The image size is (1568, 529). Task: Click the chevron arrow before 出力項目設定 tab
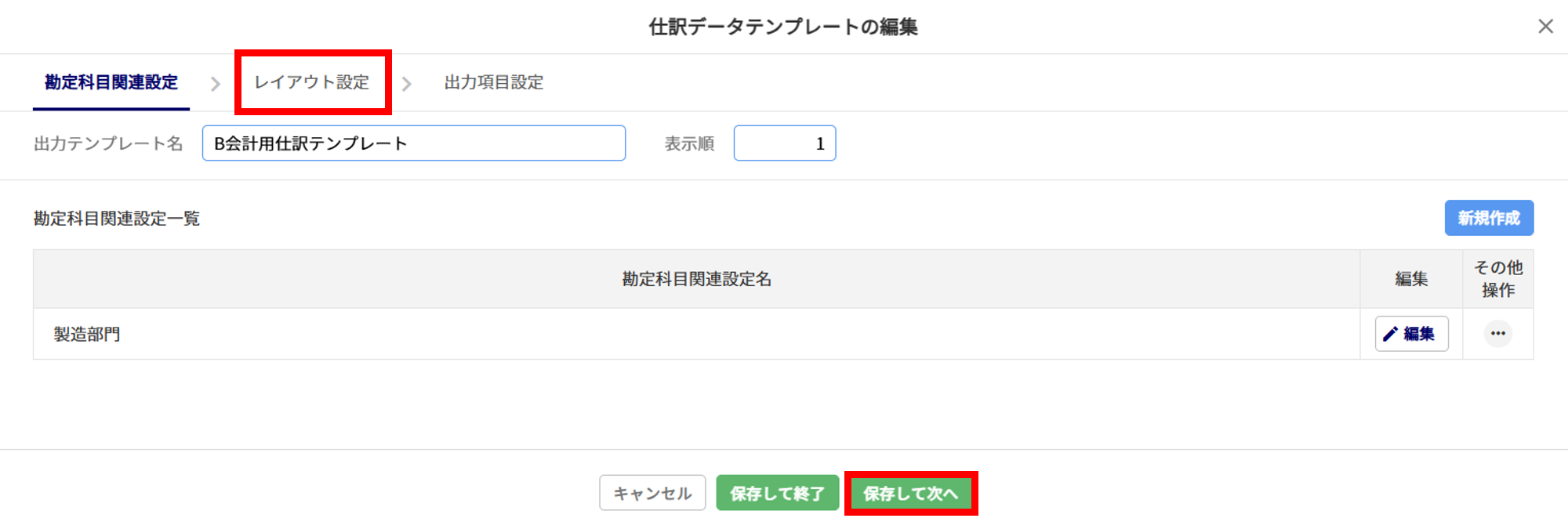click(x=406, y=84)
